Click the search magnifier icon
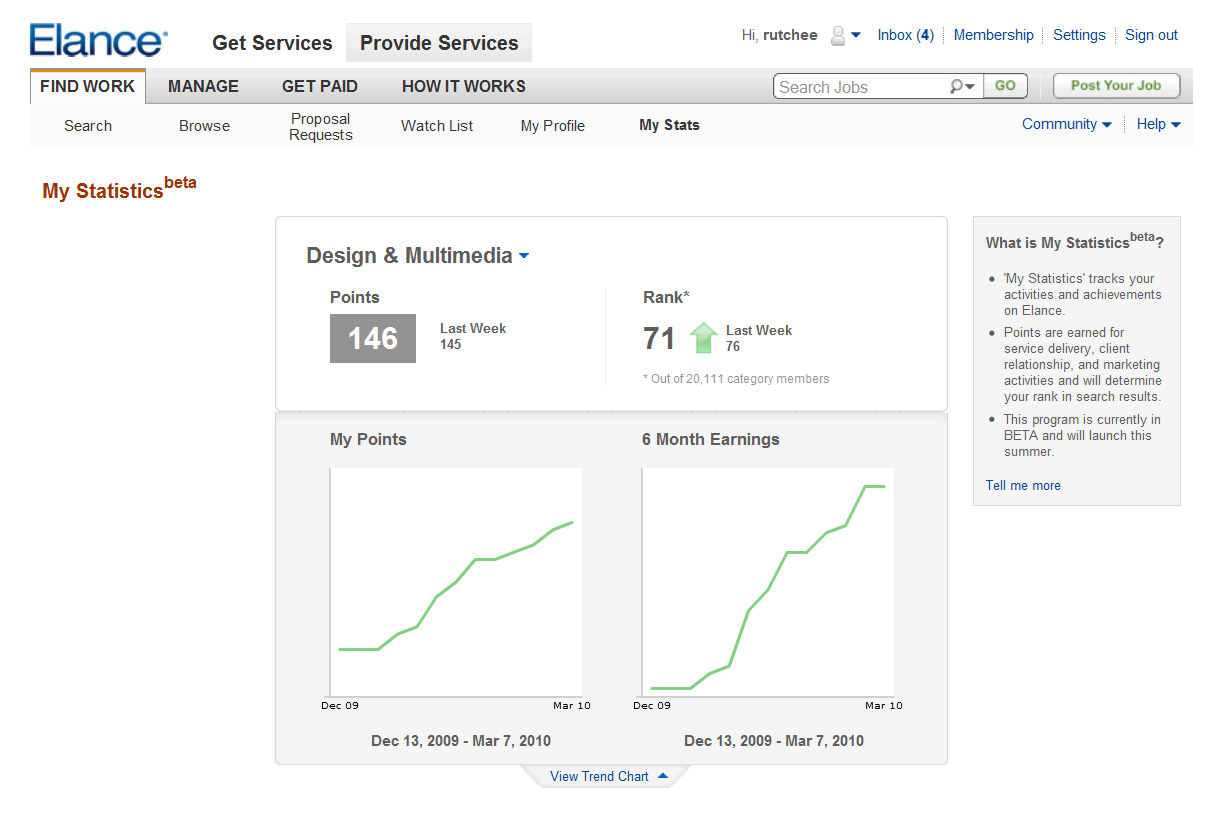Image resolution: width=1219 pixels, height=825 pixels. click(x=961, y=87)
